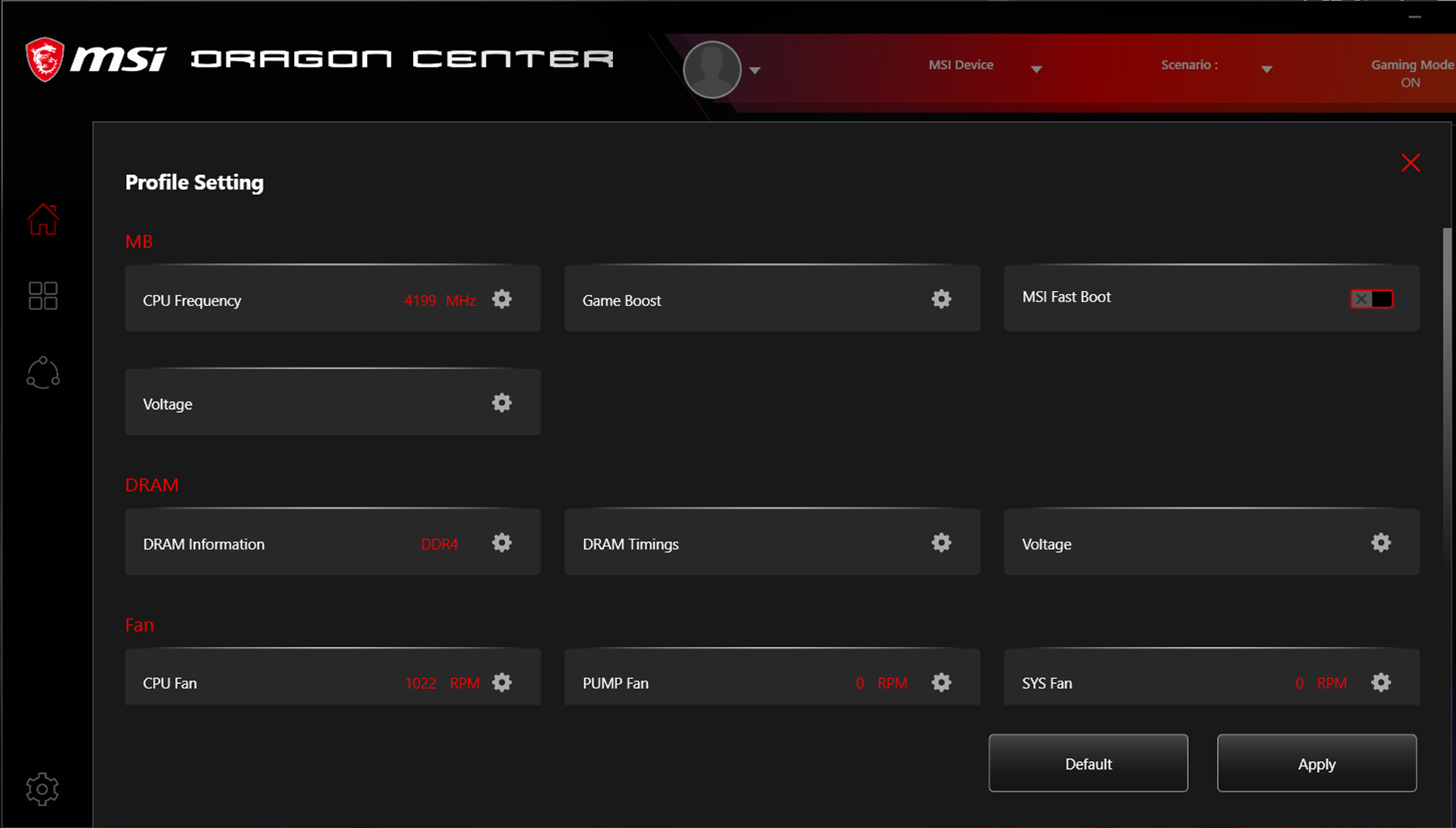Viewport: 1456px width, 828px height.
Task: Open DRAM Timings settings gear
Action: pyautogui.click(x=942, y=543)
